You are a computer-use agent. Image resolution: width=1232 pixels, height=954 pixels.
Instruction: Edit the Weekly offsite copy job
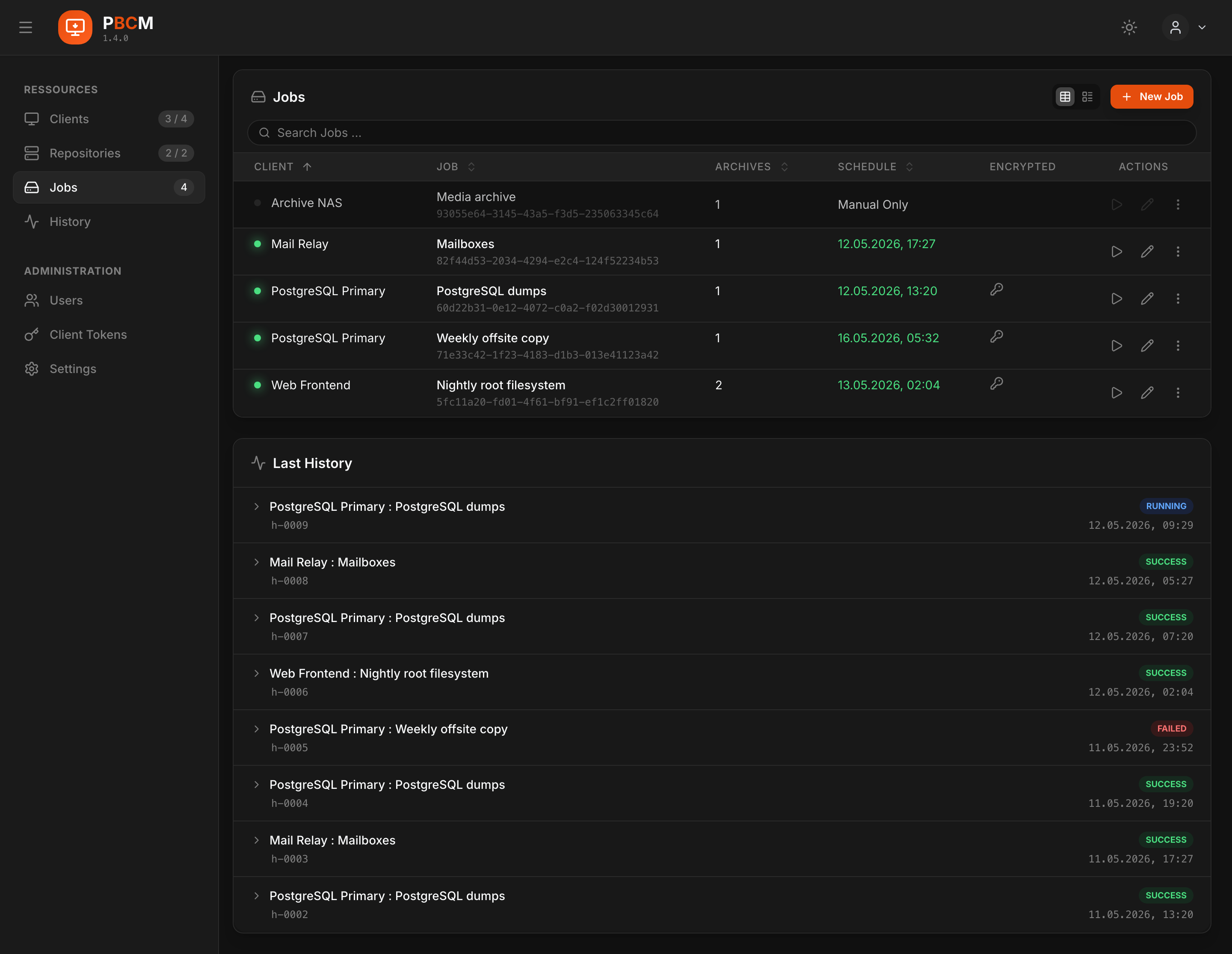point(1147,346)
